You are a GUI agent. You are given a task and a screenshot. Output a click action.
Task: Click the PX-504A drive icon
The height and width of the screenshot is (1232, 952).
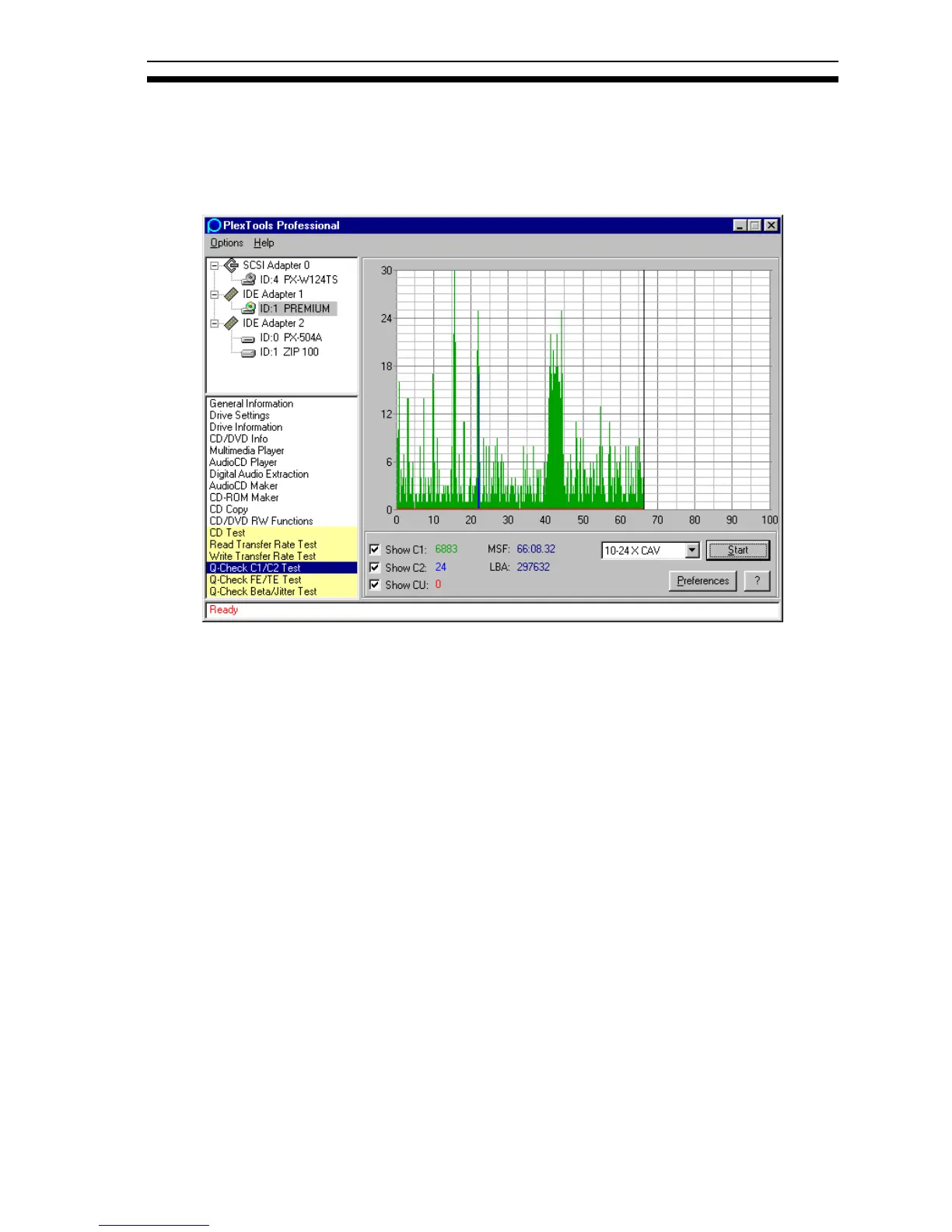point(249,338)
